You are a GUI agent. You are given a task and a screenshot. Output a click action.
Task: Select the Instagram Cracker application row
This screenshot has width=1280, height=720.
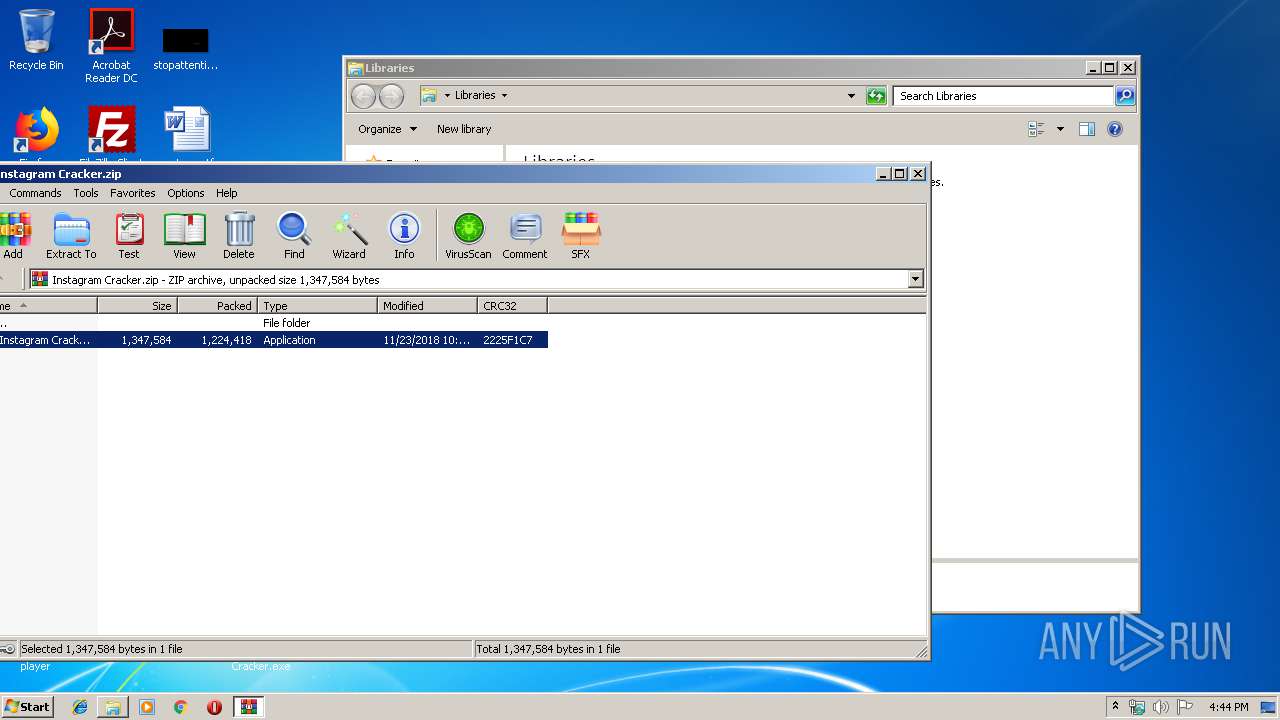pyautogui.click(x=273, y=340)
